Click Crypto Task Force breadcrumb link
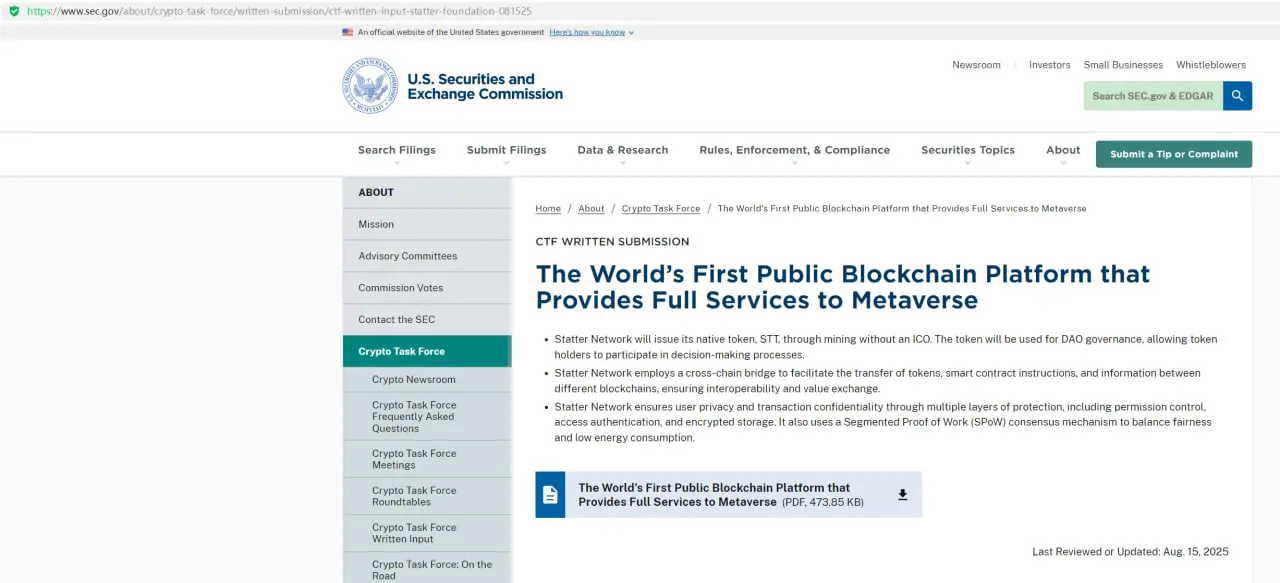This screenshot has width=1280, height=583. coord(661,209)
